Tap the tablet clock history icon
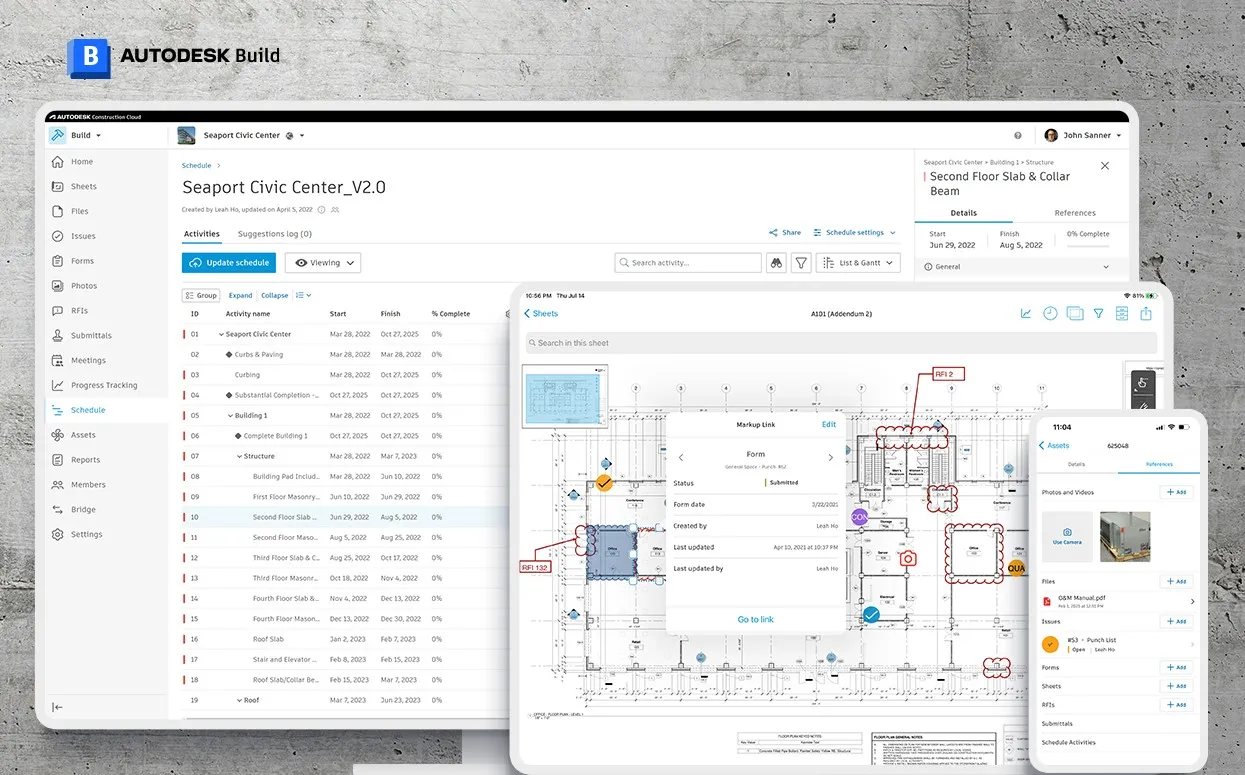Viewport: 1245px width, 775px height. (1050, 313)
